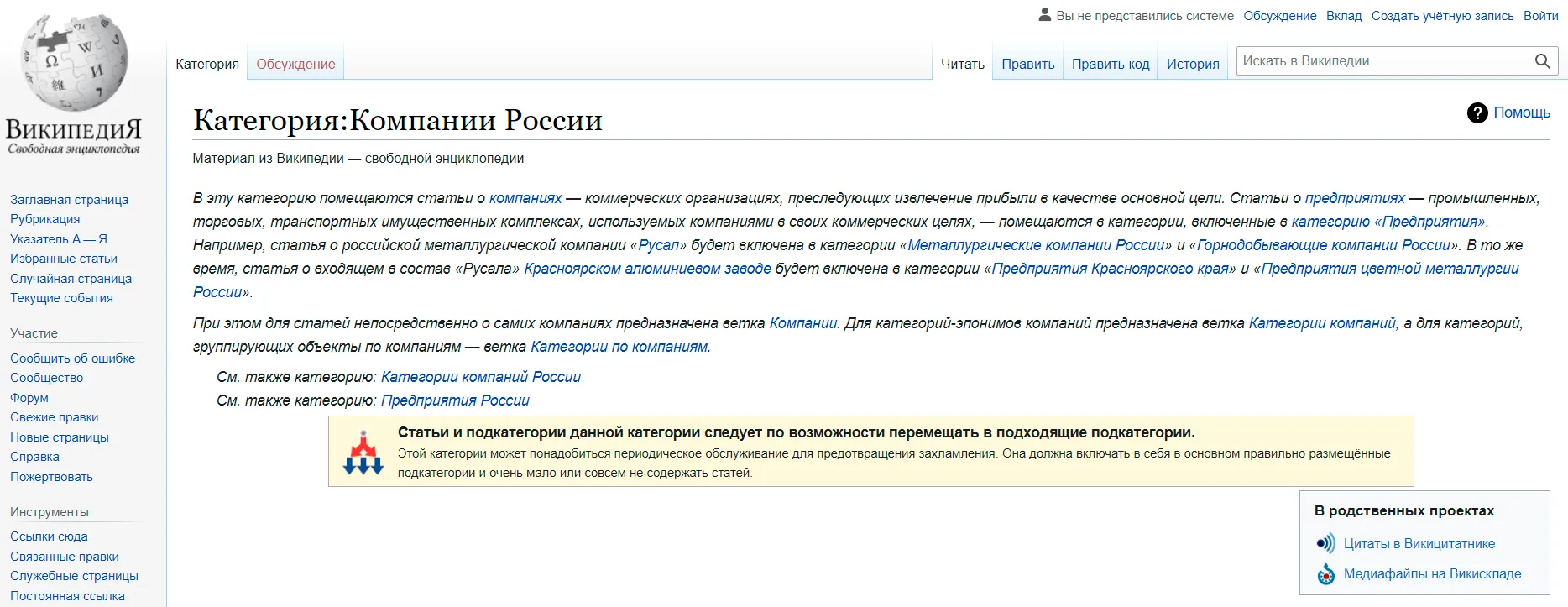1568x607 pixels.
Task: Open Металлургические компании России category
Action: coord(1037,245)
